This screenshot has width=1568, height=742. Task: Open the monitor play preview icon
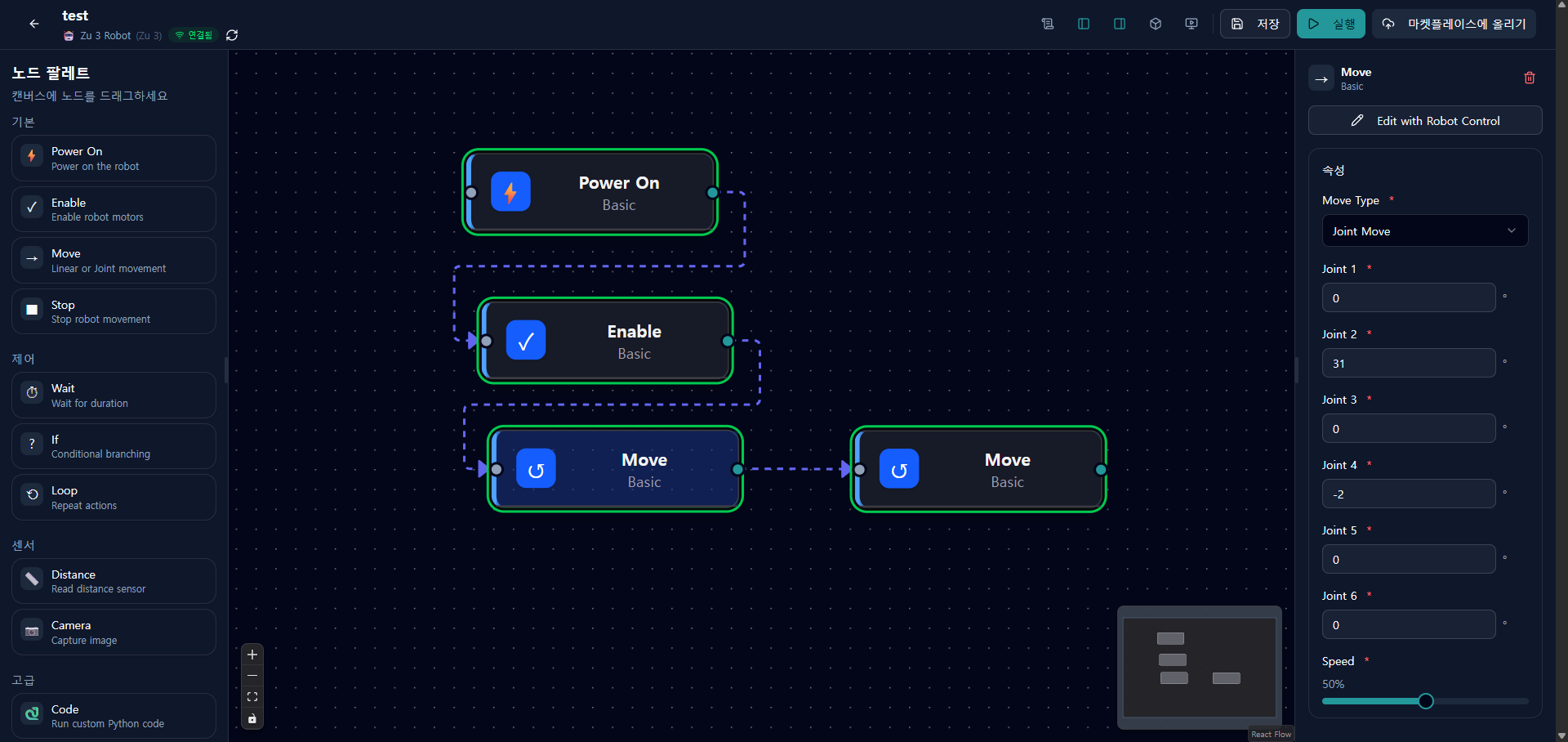pos(1192,24)
